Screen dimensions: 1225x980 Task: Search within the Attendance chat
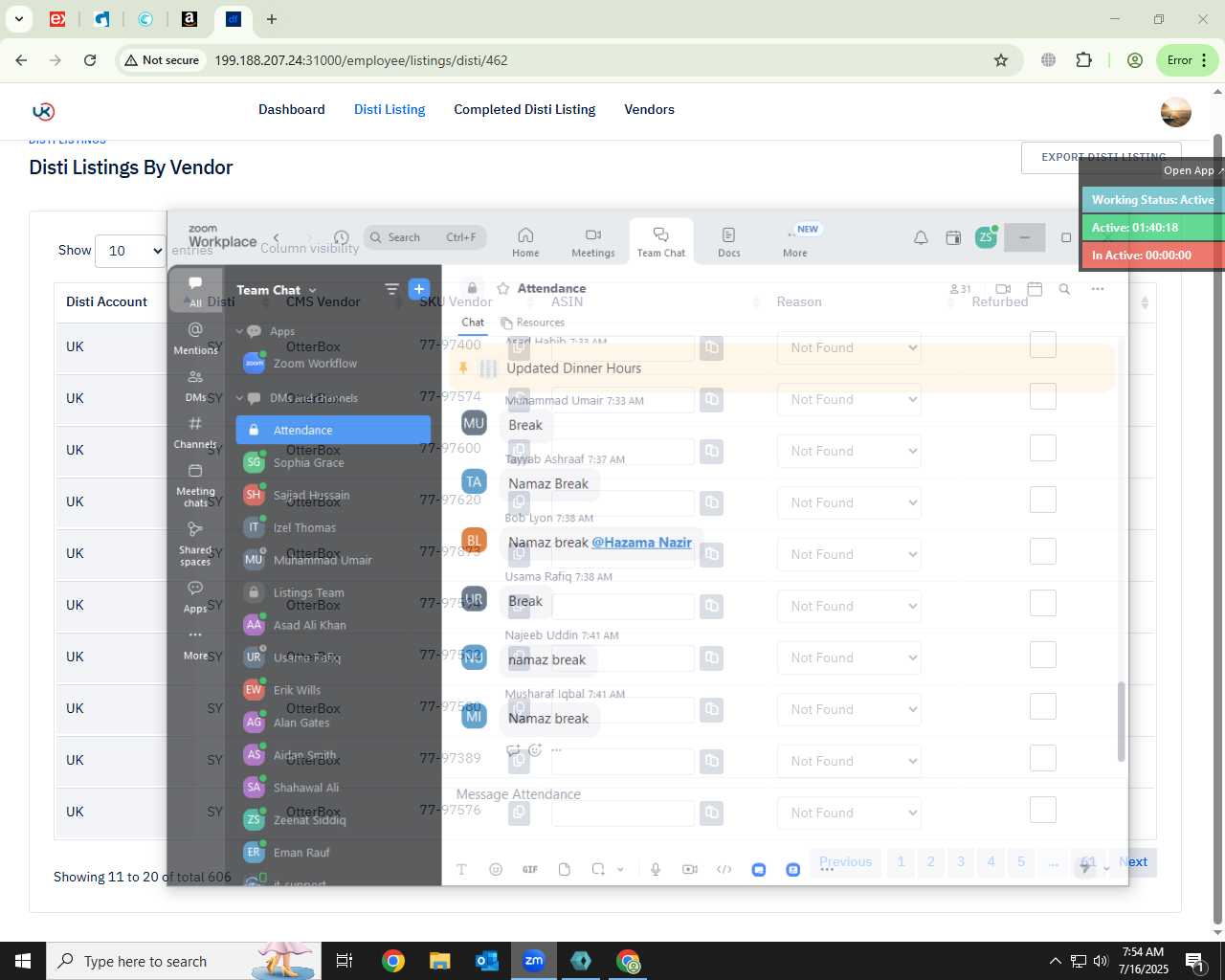(x=1064, y=288)
